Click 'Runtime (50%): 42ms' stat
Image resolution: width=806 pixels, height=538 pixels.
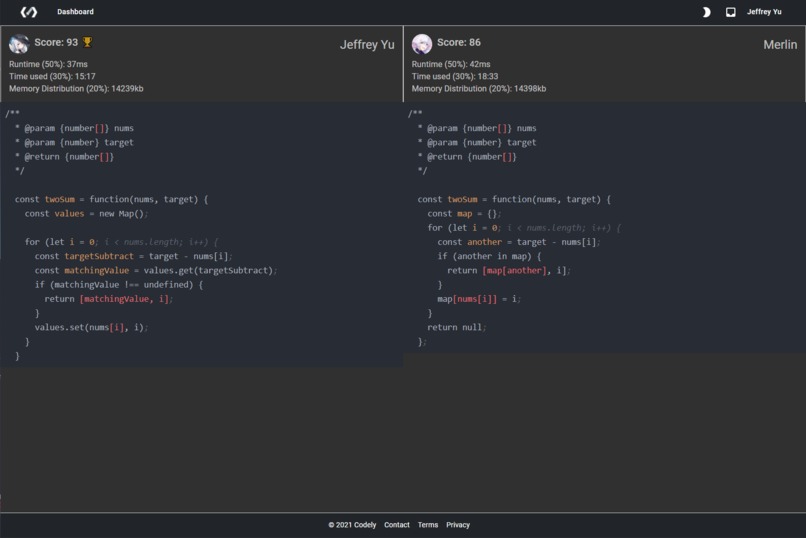coord(451,64)
